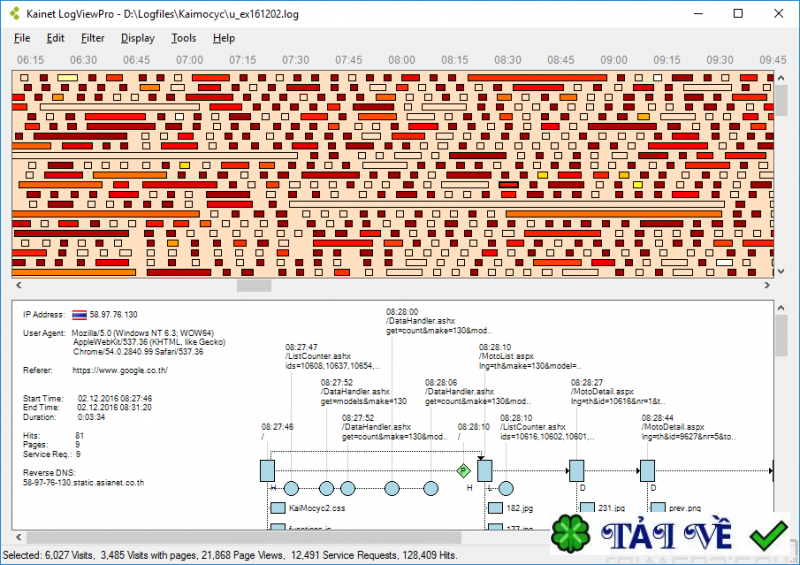The width and height of the screenshot is (800, 565).
Task: Click the Thailand flag icon beside the IP address
Action: pyautogui.click(x=79, y=315)
